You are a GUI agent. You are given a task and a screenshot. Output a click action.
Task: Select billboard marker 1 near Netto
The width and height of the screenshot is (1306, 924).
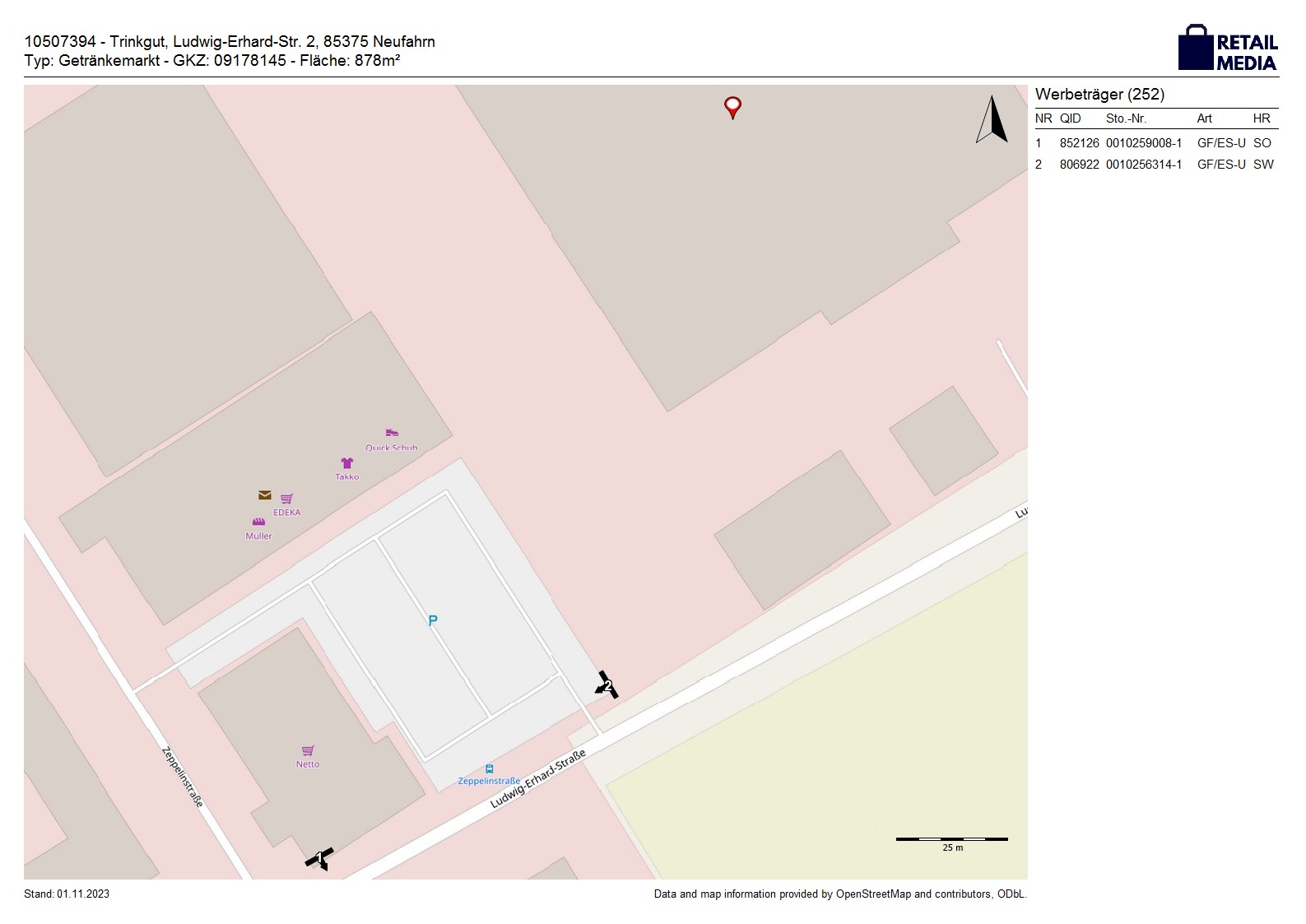[x=319, y=858]
